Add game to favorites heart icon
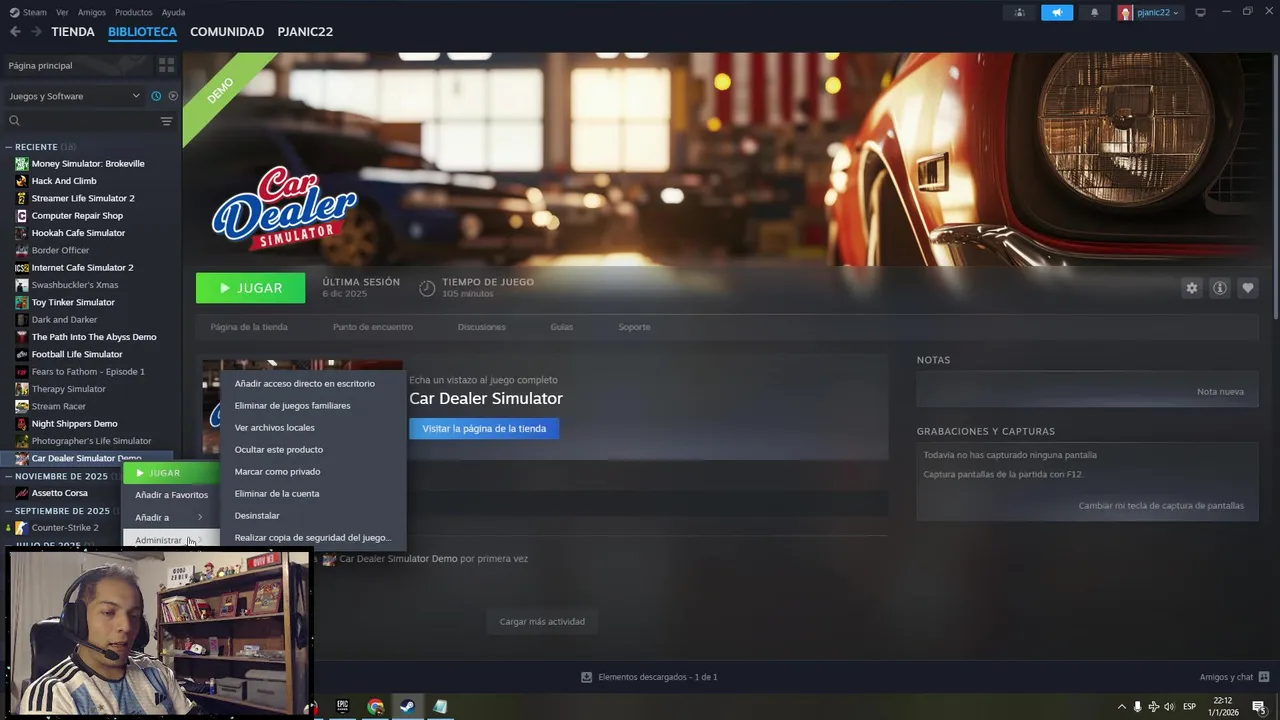 coord(1247,288)
